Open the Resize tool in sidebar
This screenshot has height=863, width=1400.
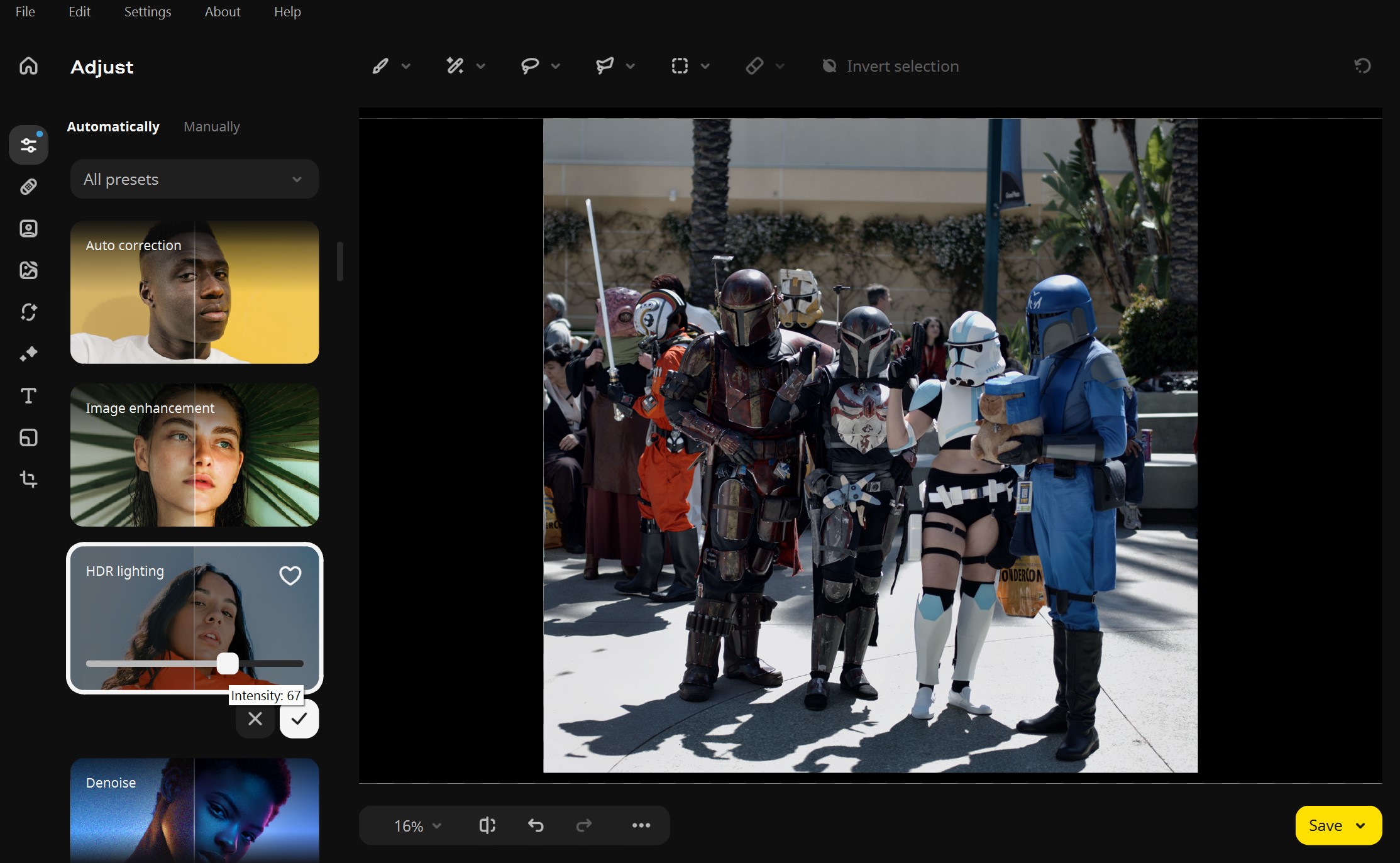28,437
